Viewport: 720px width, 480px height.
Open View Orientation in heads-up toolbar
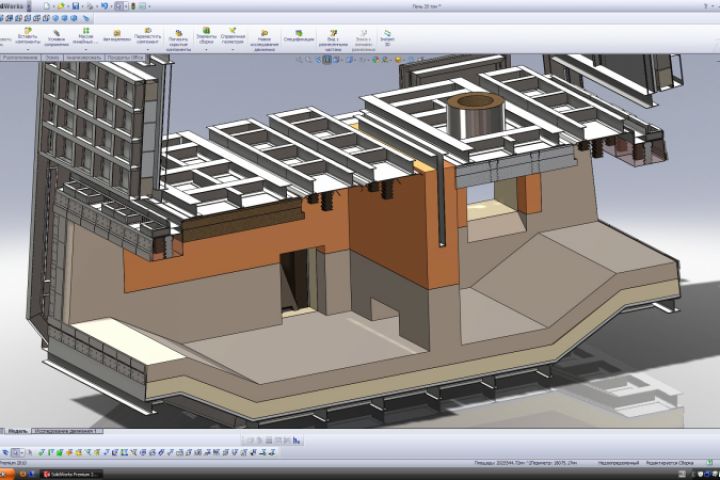[336, 60]
